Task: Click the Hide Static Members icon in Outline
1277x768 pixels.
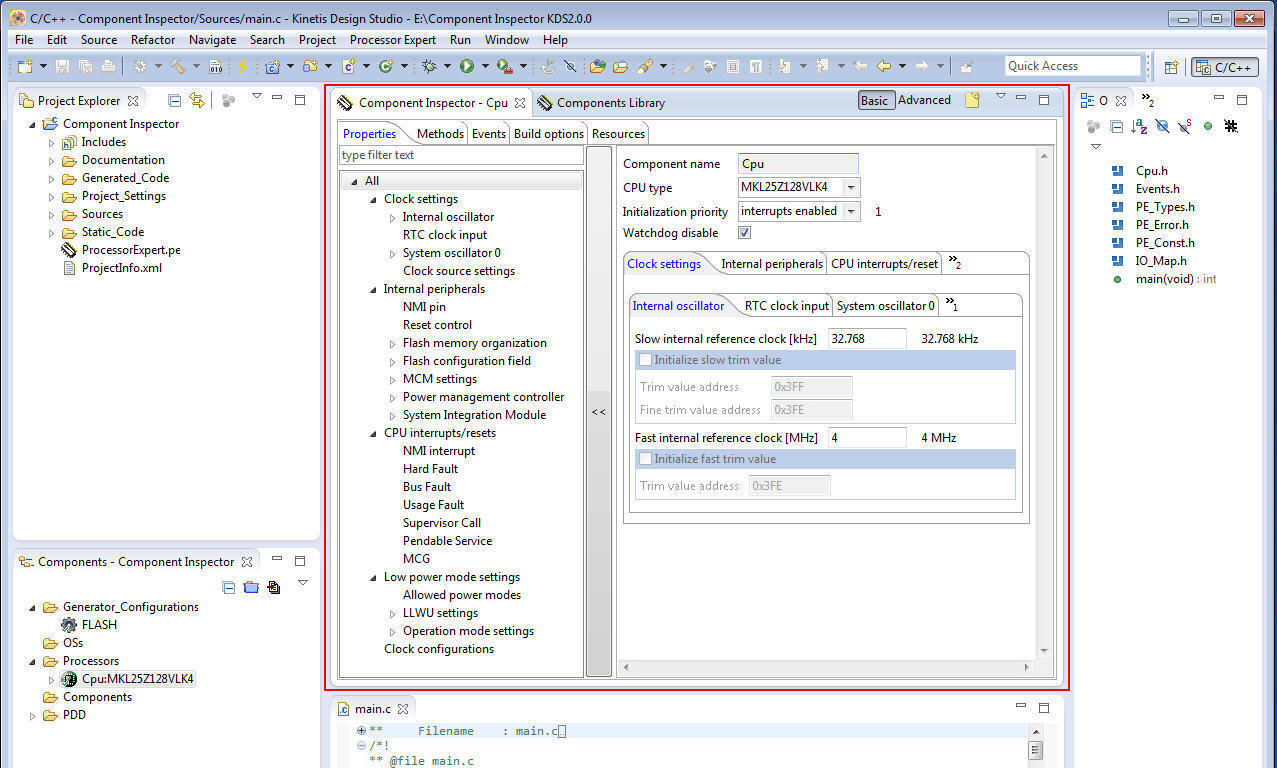Action: pyautogui.click(x=1184, y=126)
